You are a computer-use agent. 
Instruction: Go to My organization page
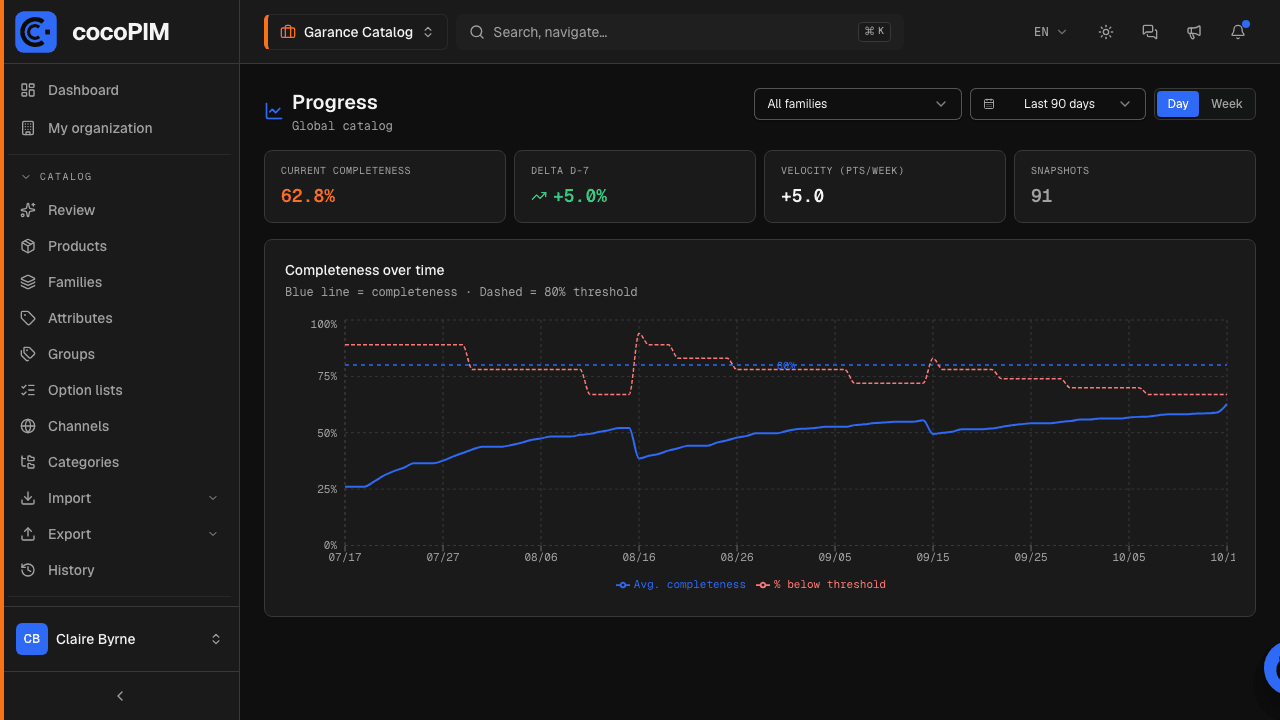tap(120, 128)
